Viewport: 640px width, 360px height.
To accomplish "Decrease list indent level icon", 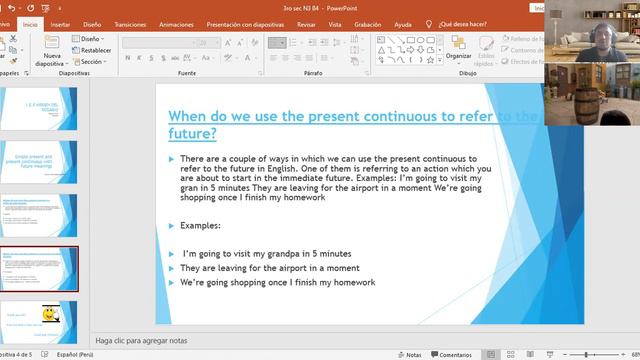I will [x=312, y=42].
